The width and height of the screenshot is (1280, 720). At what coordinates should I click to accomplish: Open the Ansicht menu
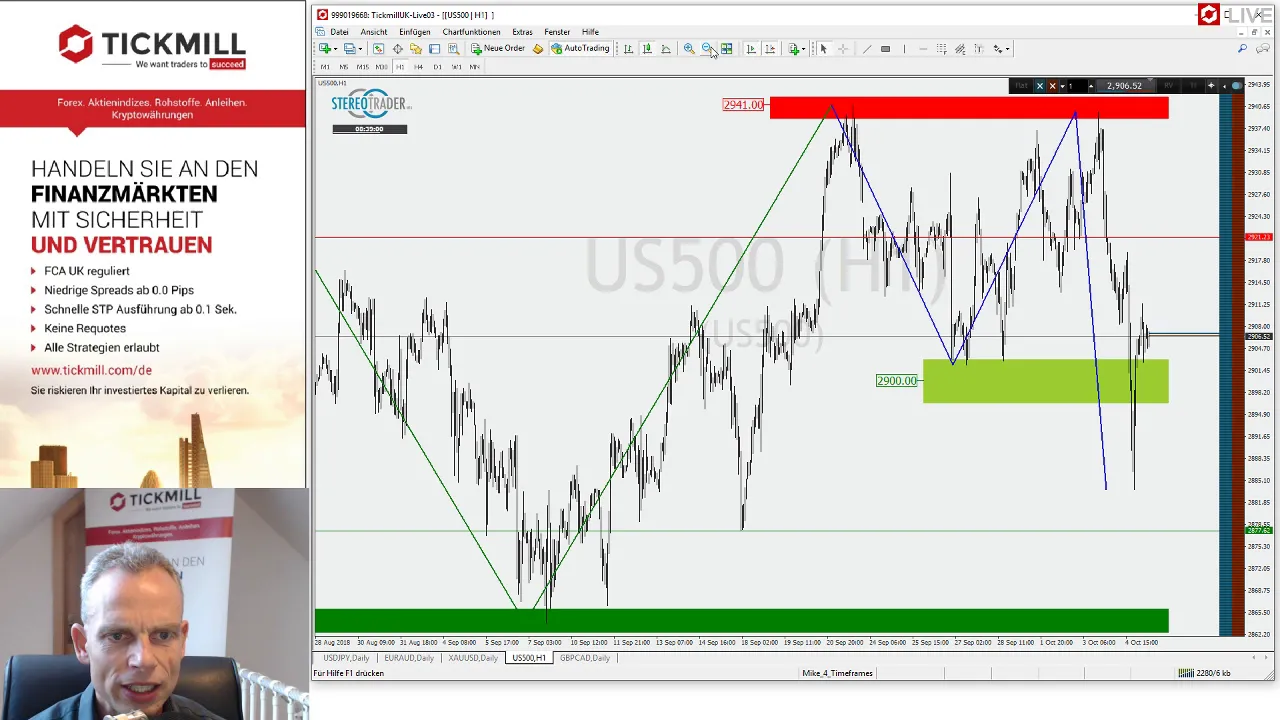373,32
